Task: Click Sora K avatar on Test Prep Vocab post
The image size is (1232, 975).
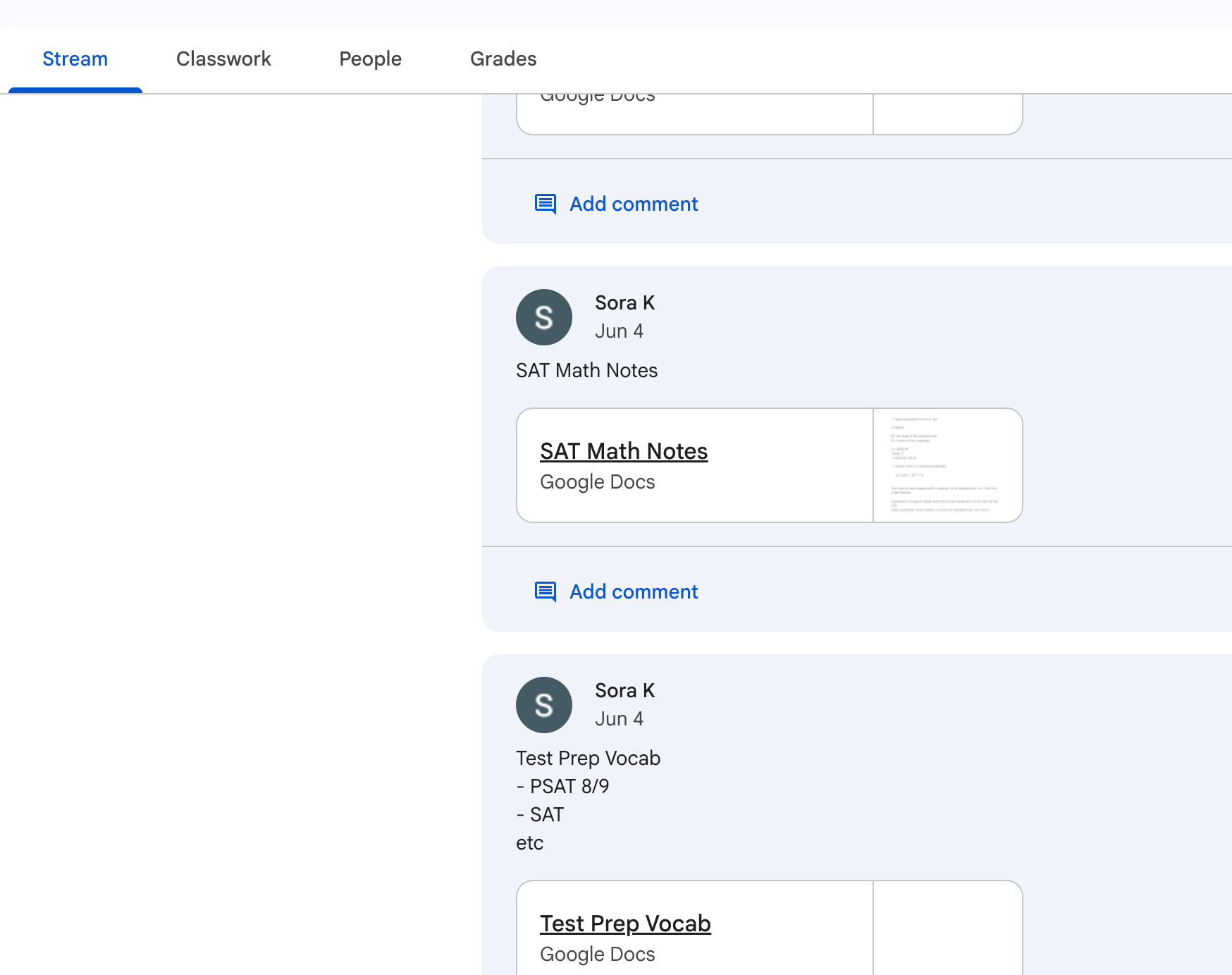Action: pos(544,705)
